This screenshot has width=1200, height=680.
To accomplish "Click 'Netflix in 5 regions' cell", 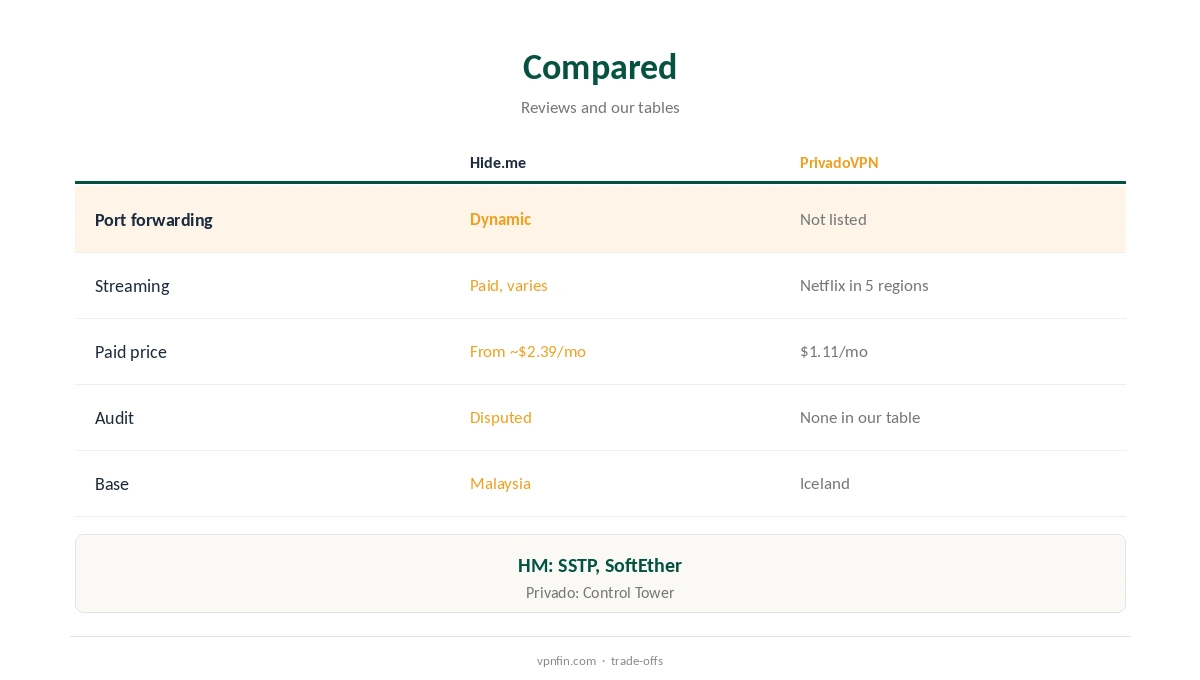I will click(x=864, y=285).
